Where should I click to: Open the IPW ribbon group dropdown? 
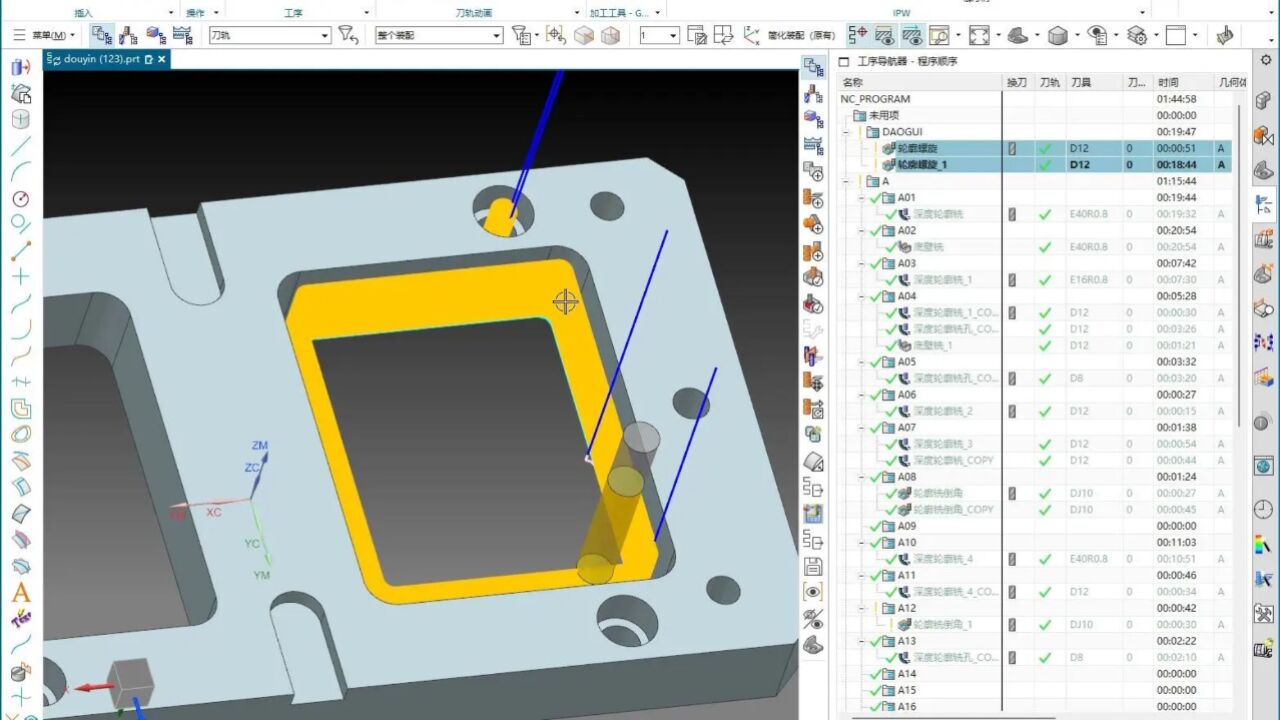point(1143,13)
